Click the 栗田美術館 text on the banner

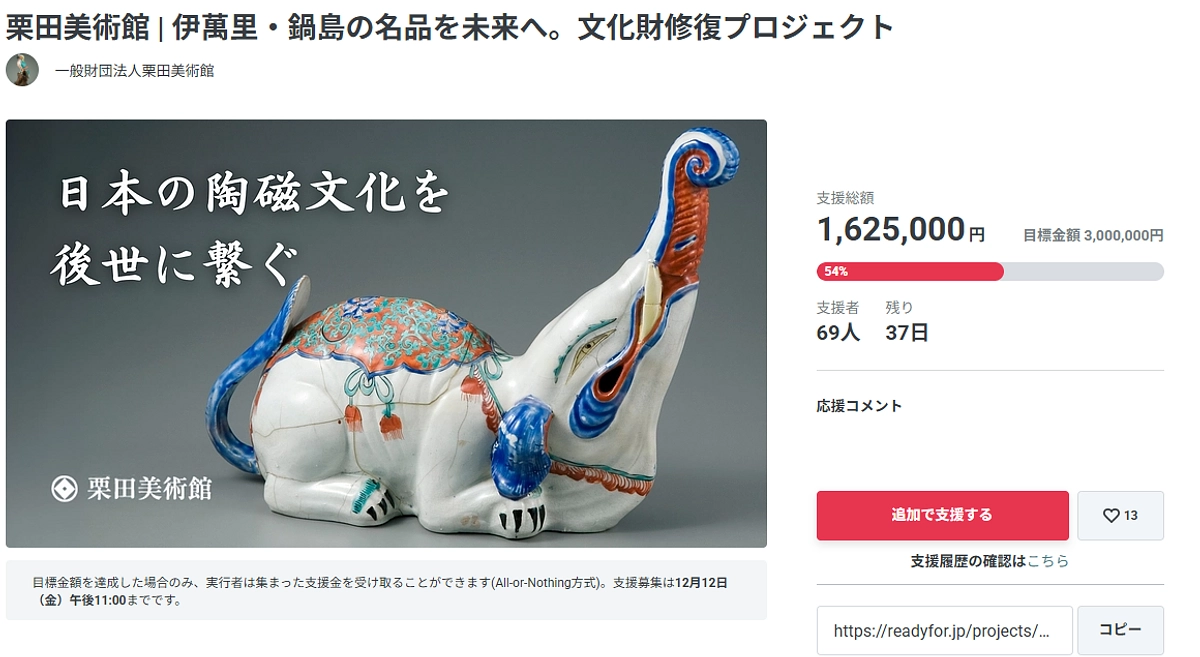tap(150, 489)
